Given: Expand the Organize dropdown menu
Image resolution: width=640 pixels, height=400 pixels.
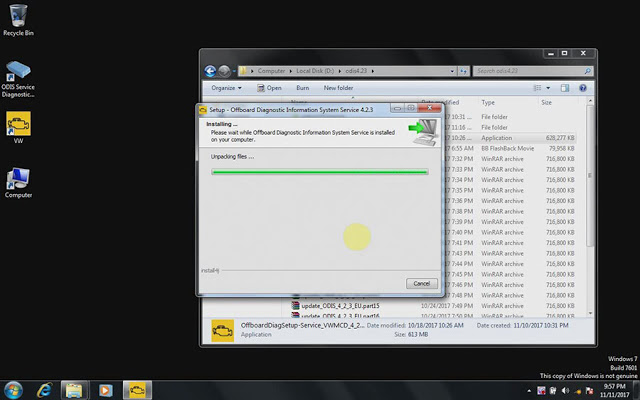Looking at the screenshot, I should point(227,88).
